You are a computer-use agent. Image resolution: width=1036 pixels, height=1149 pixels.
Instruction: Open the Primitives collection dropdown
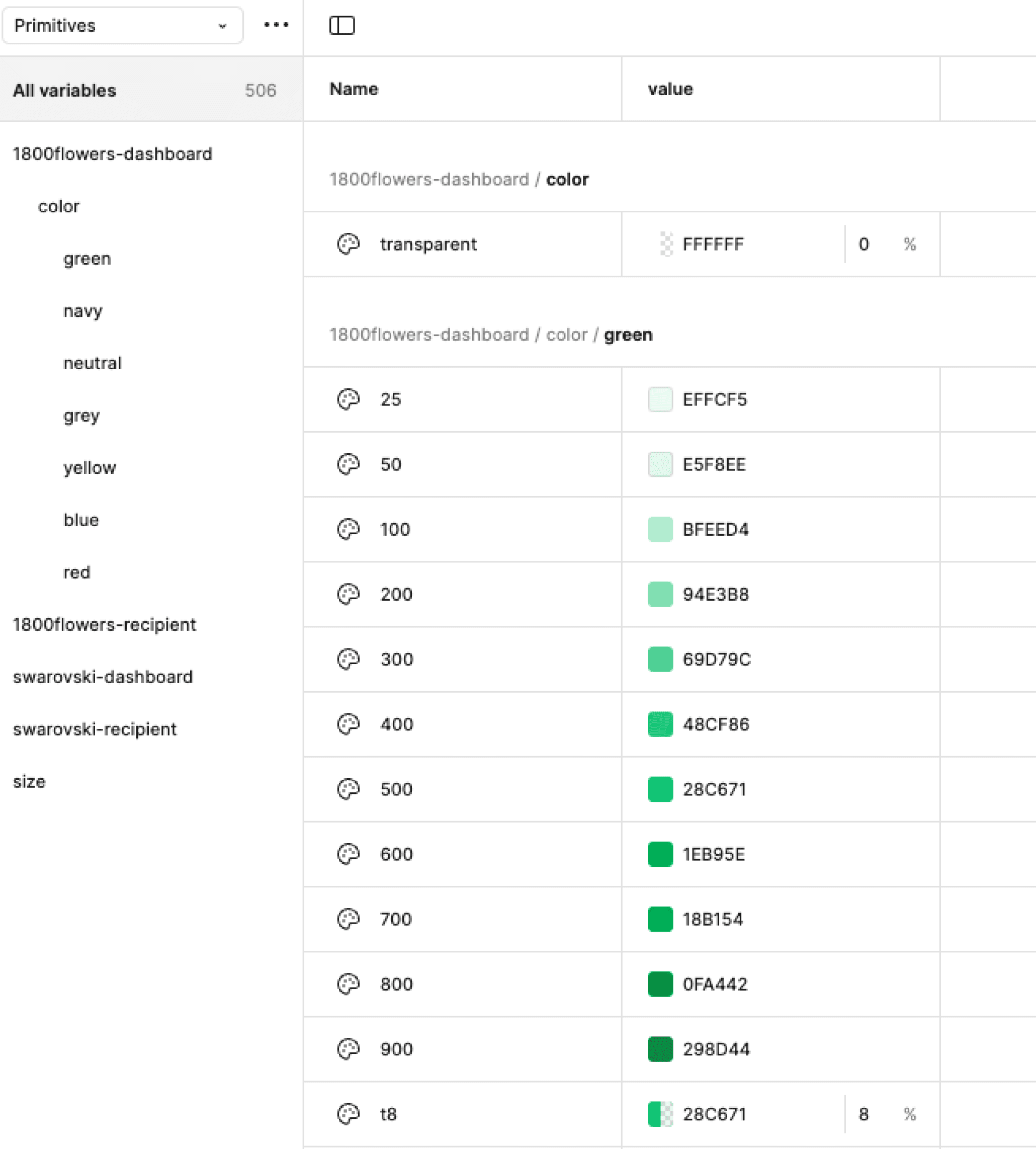tap(122, 26)
